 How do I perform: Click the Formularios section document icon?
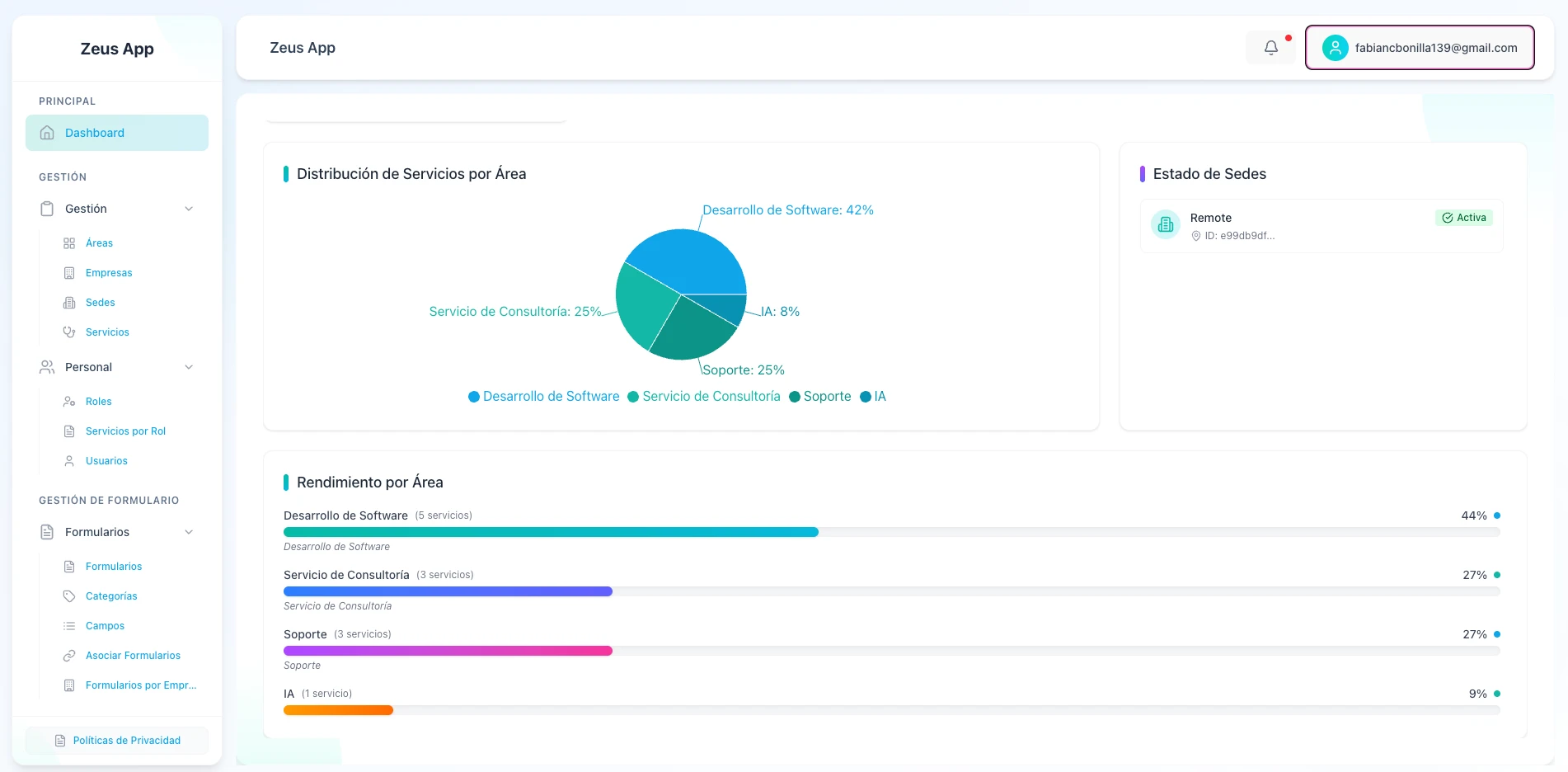tap(47, 532)
